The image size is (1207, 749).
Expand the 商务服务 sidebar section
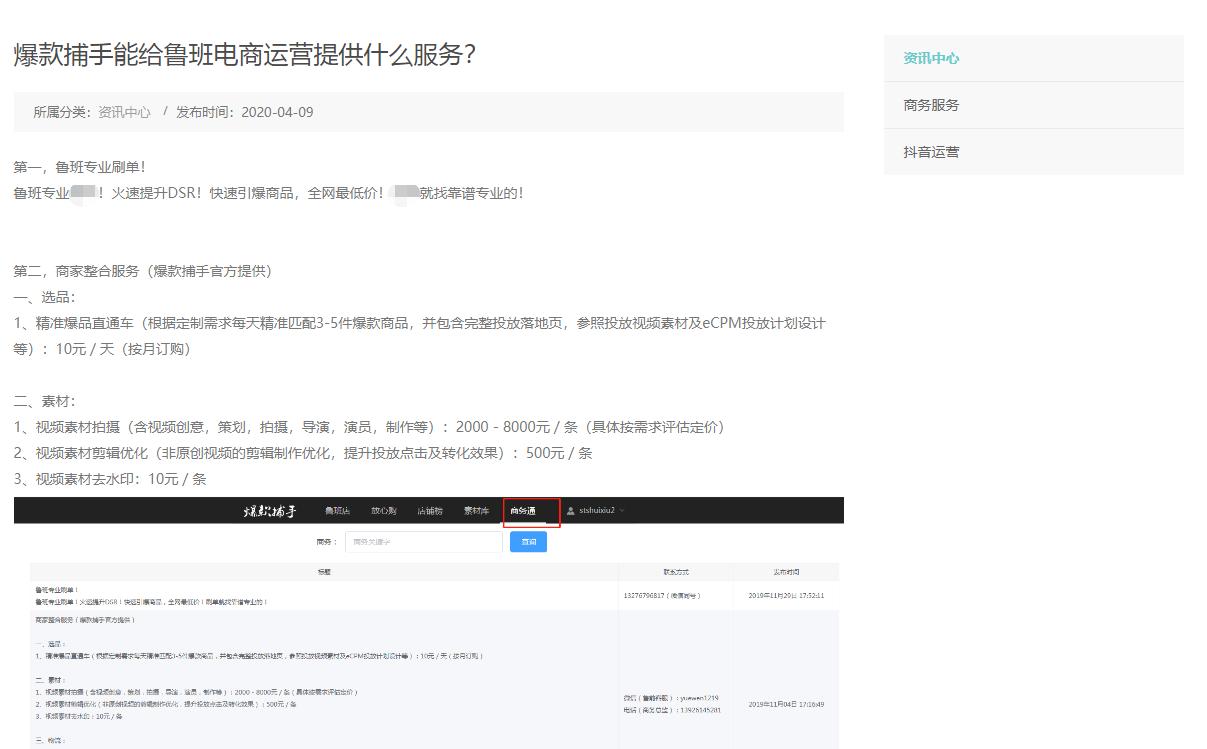pyautogui.click(x=928, y=104)
